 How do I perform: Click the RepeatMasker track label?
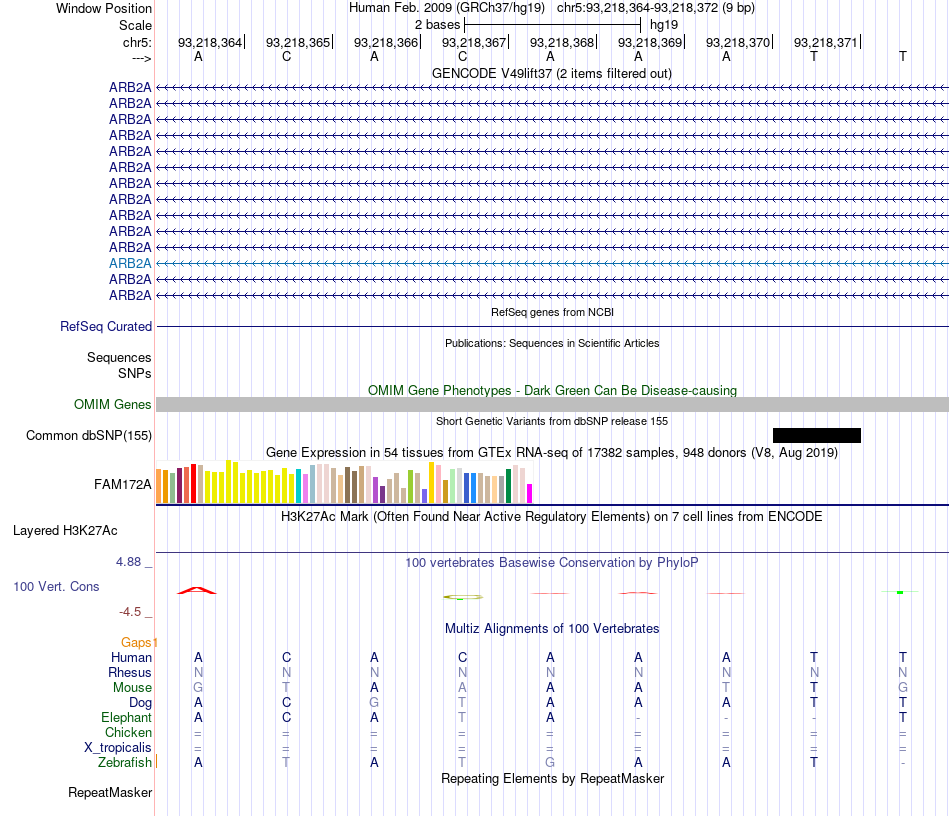point(110,792)
